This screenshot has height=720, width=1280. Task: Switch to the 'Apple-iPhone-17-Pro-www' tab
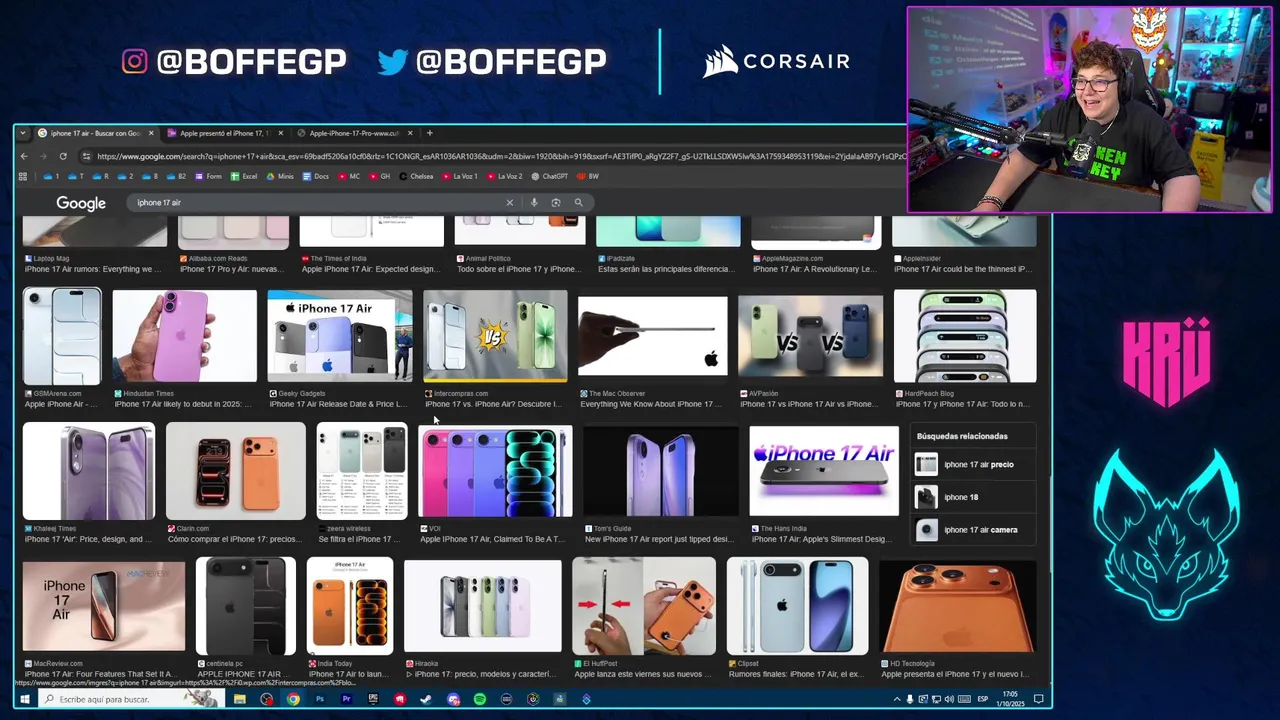[353, 133]
